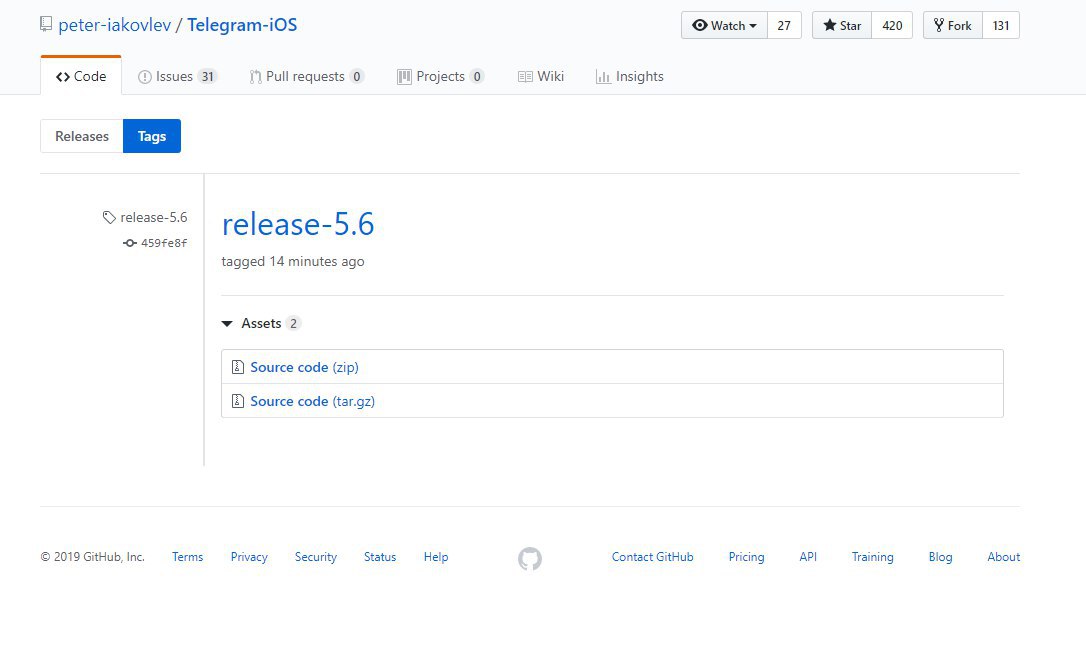Switch to the Releases view
Viewport: 1086px width, 665px height.
[x=82, y=136]
